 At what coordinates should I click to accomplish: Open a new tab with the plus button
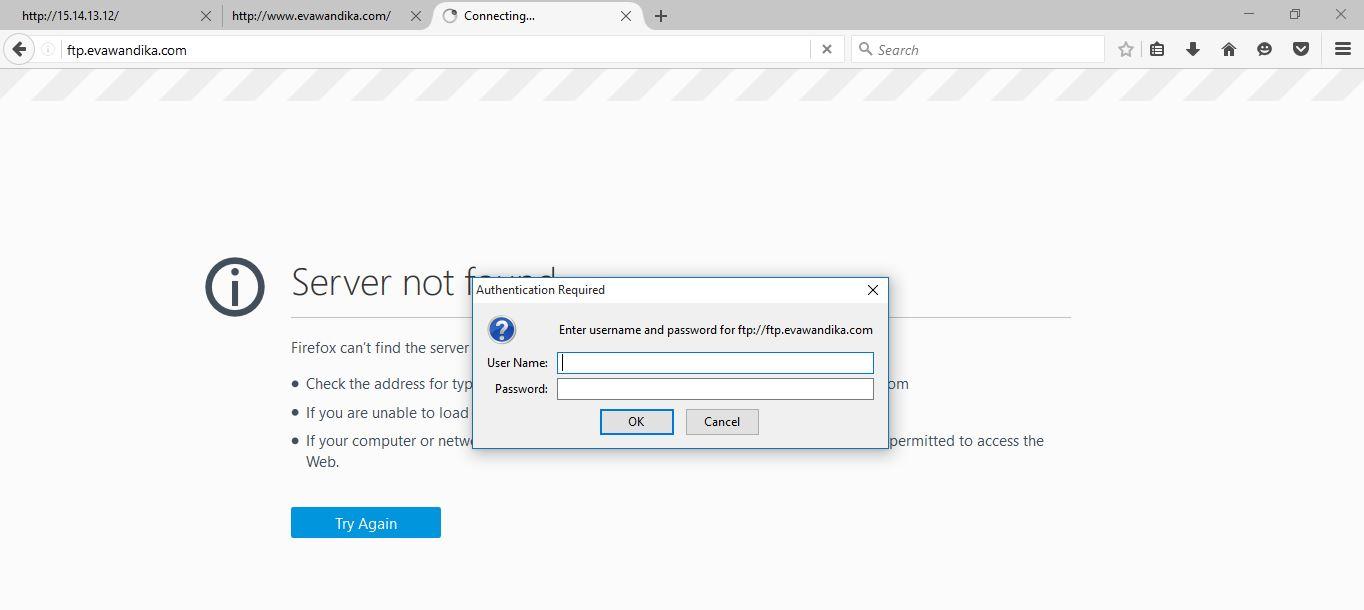click(660, 16)
